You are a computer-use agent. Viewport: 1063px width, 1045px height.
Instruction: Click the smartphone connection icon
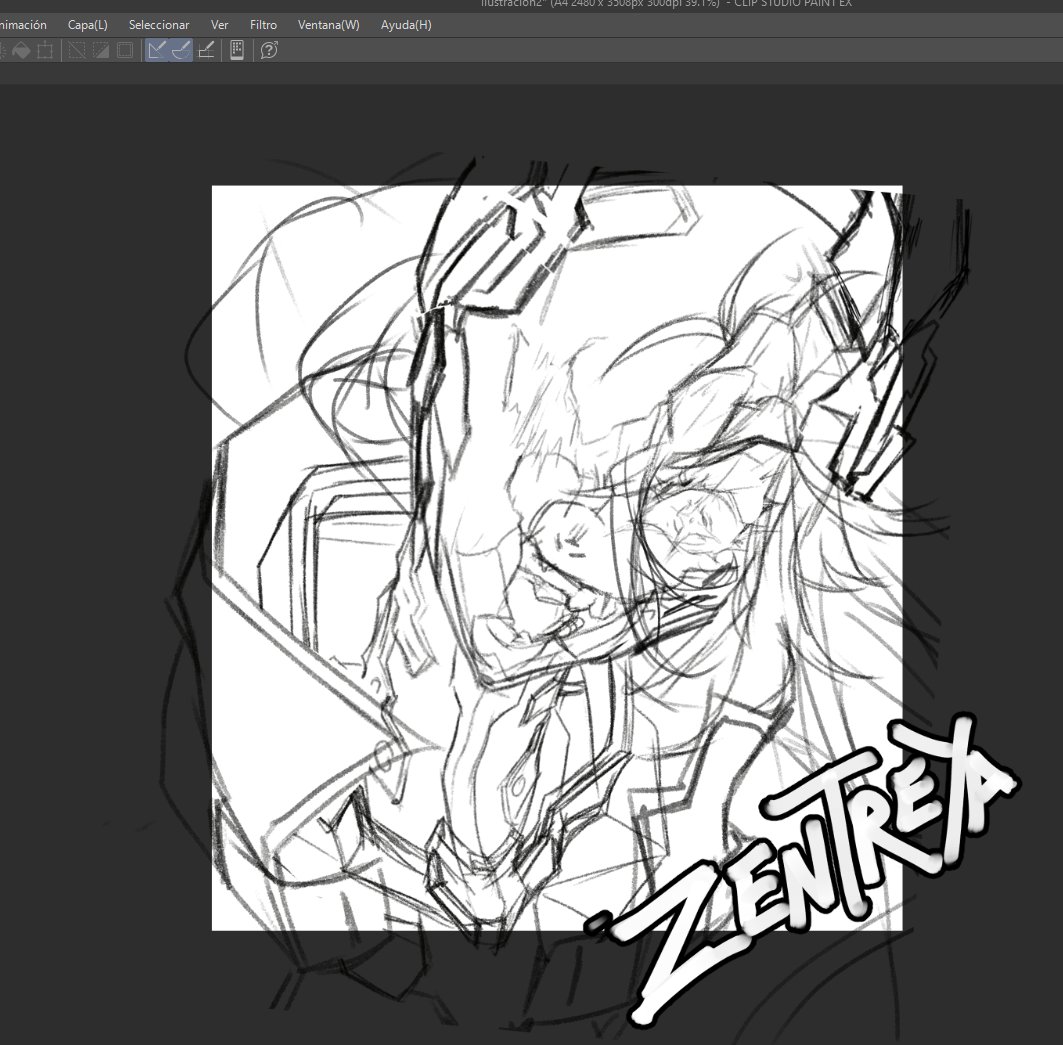point(237,50)
